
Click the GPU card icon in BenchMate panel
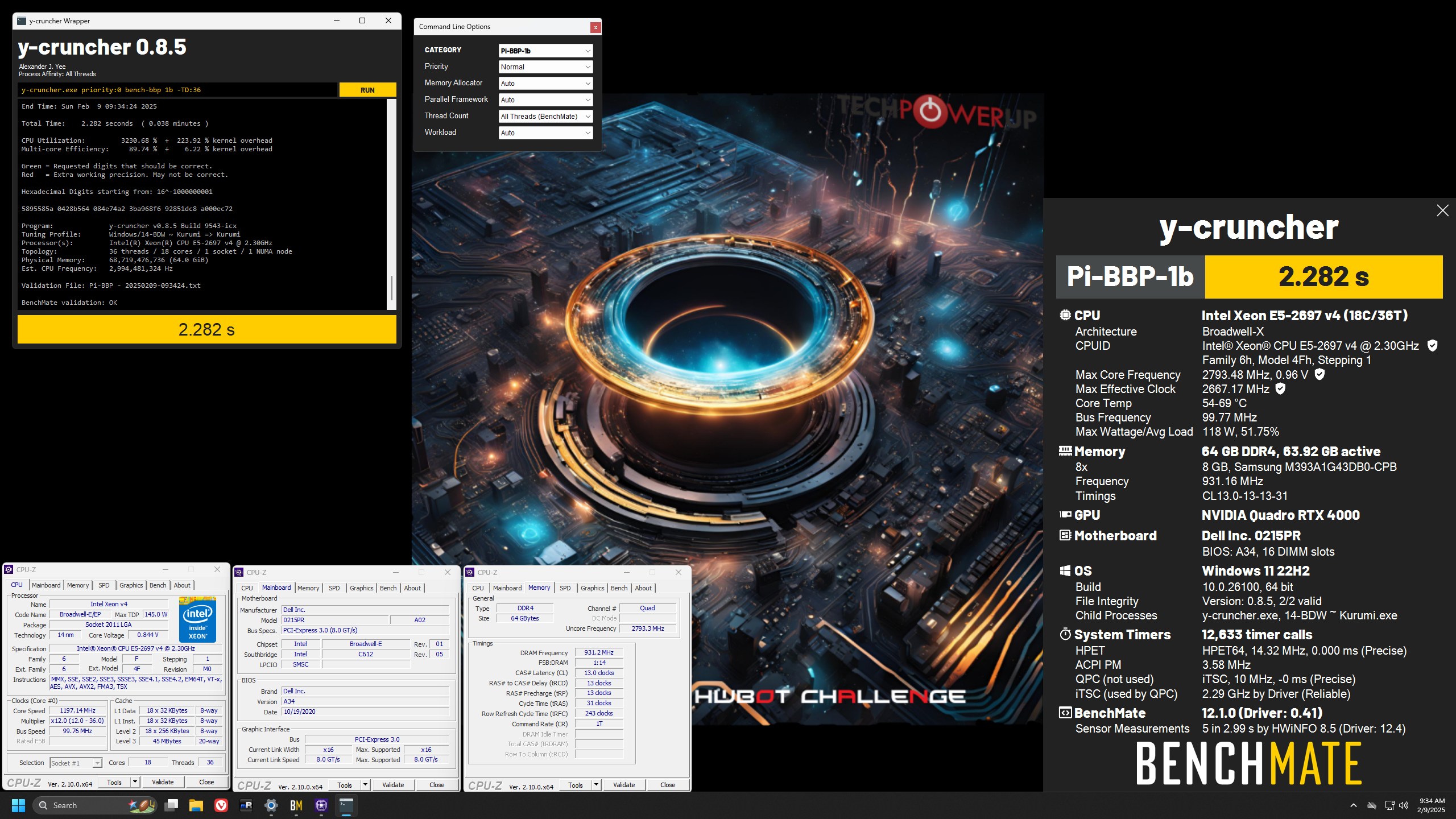(1065, 515)
